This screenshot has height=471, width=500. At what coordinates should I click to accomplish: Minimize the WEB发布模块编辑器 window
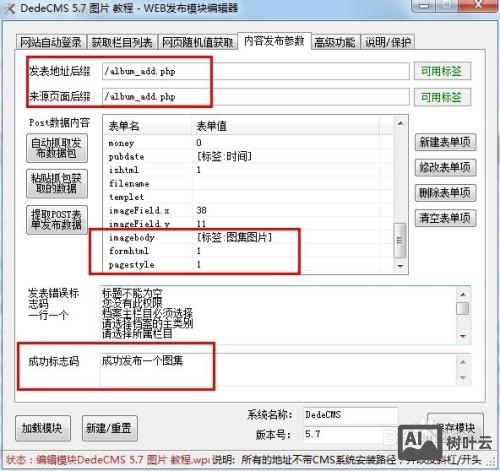point(424,5)
